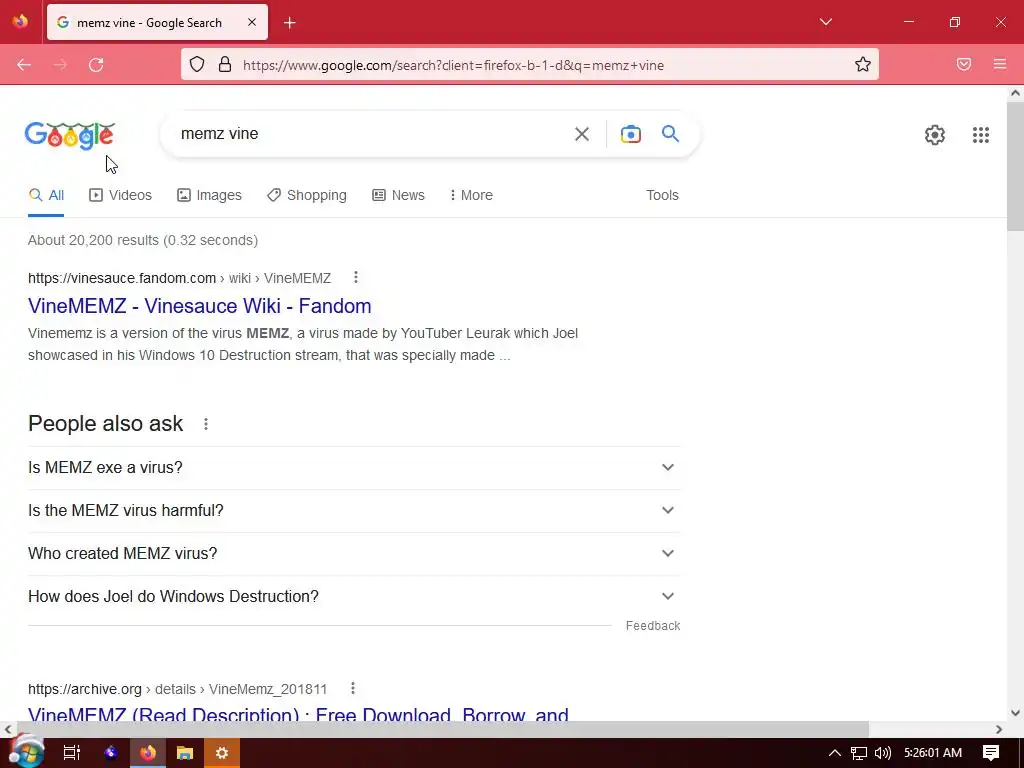Switch to the Videos tab
1024x768 pixels.
coord(120,195)
